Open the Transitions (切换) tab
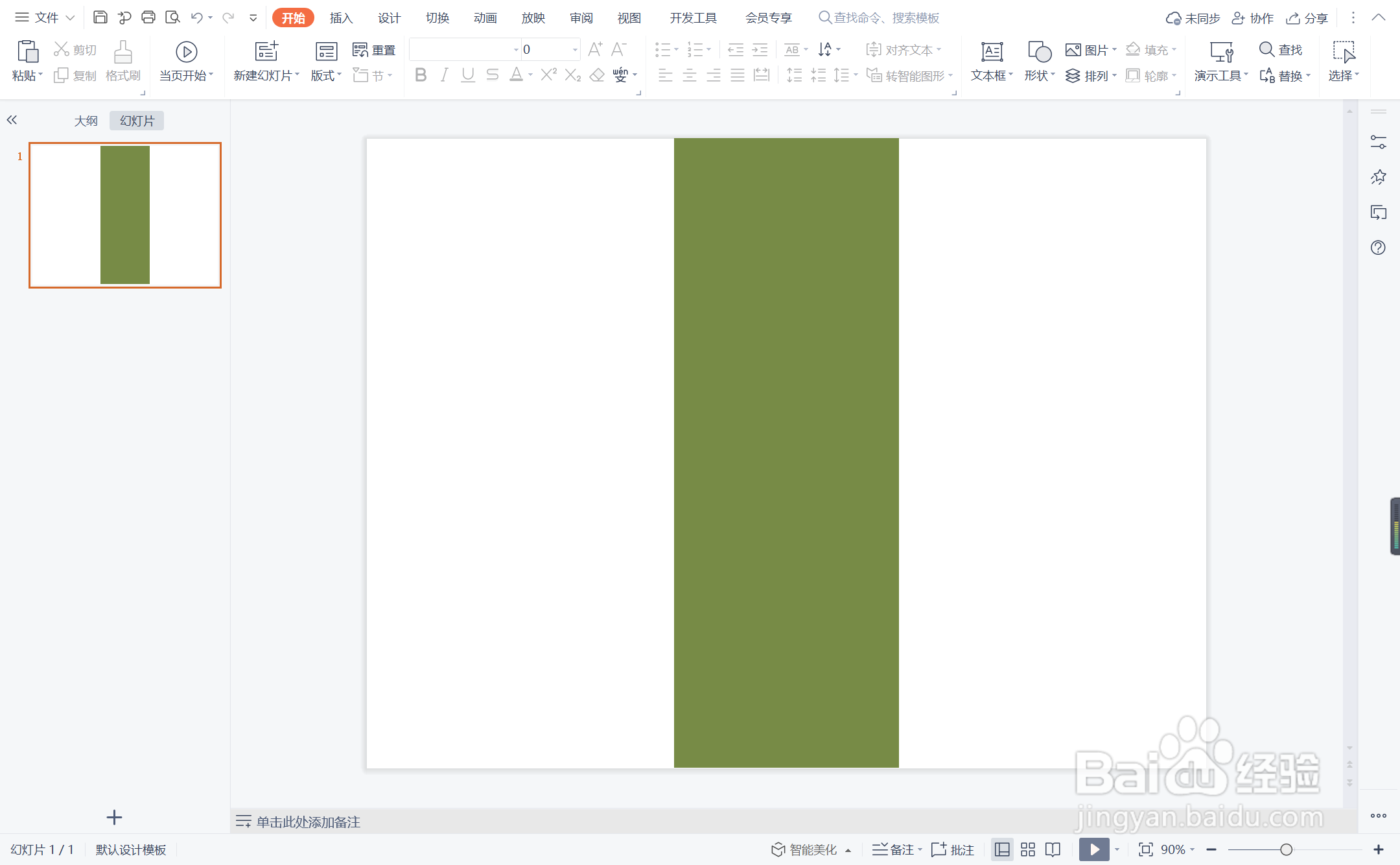The height and width of the screenshot is (865, 1400). coord(437,18)
